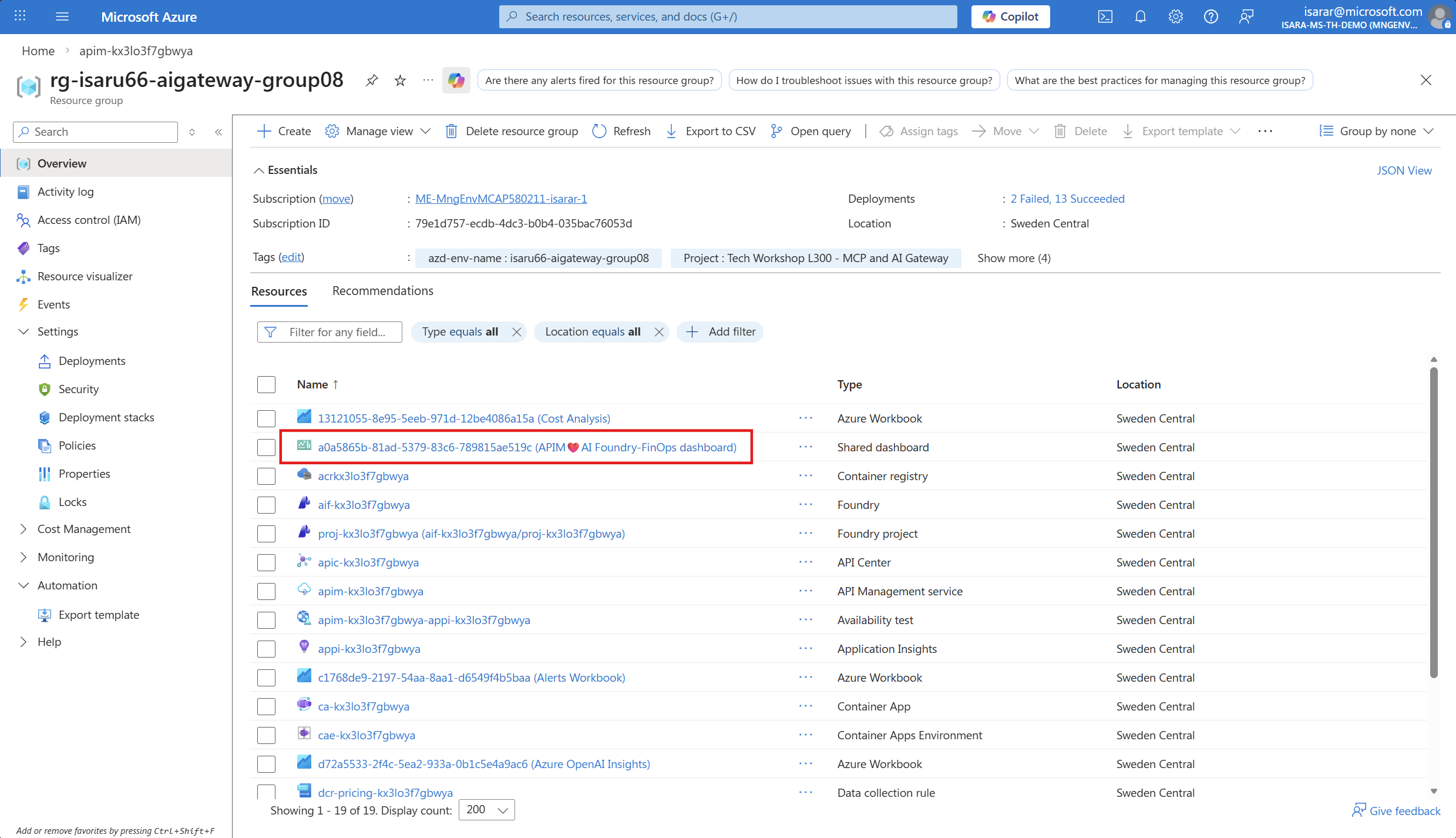
Task: Open the Tags sidebar item
Action: (x=48, y=248)
